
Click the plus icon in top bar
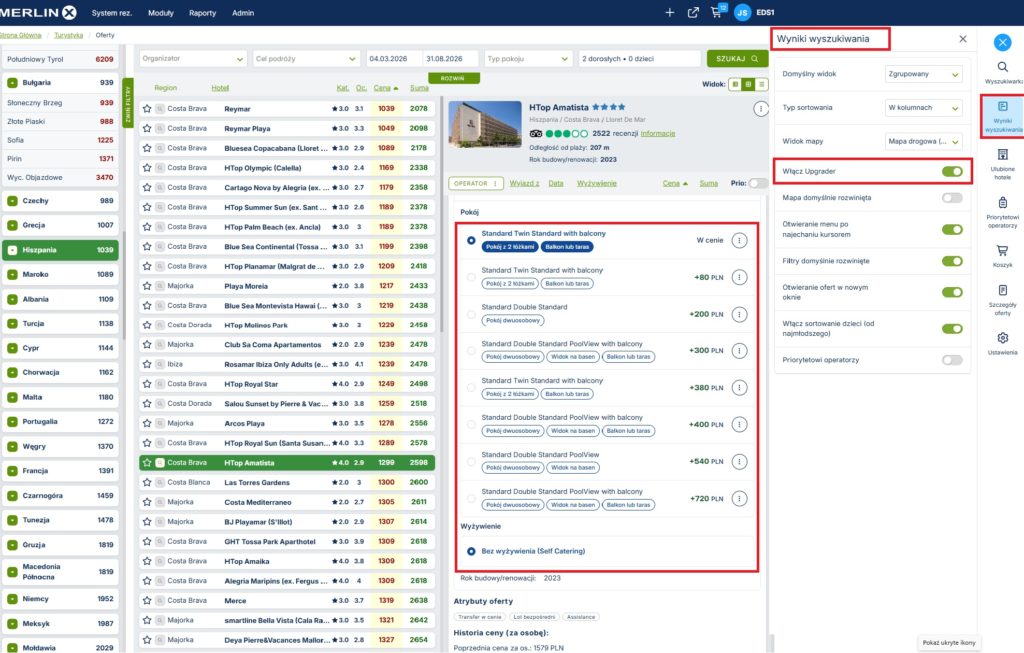pyautogui.click(x=669, y=12)
